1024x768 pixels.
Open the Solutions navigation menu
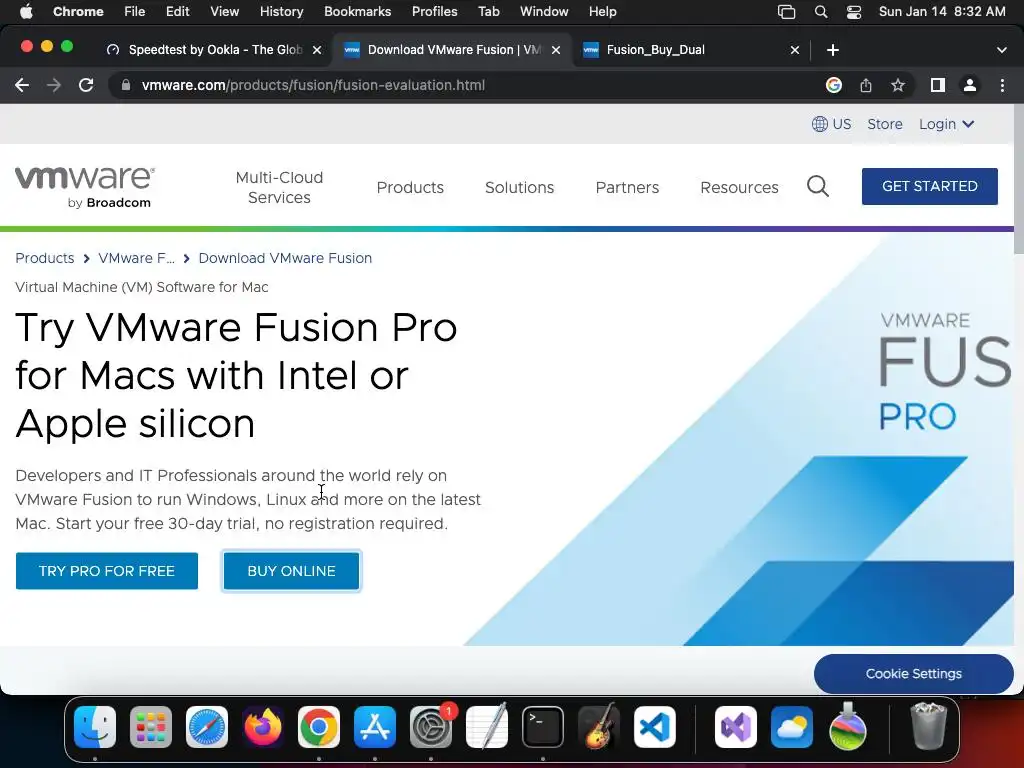coord(519,187)
